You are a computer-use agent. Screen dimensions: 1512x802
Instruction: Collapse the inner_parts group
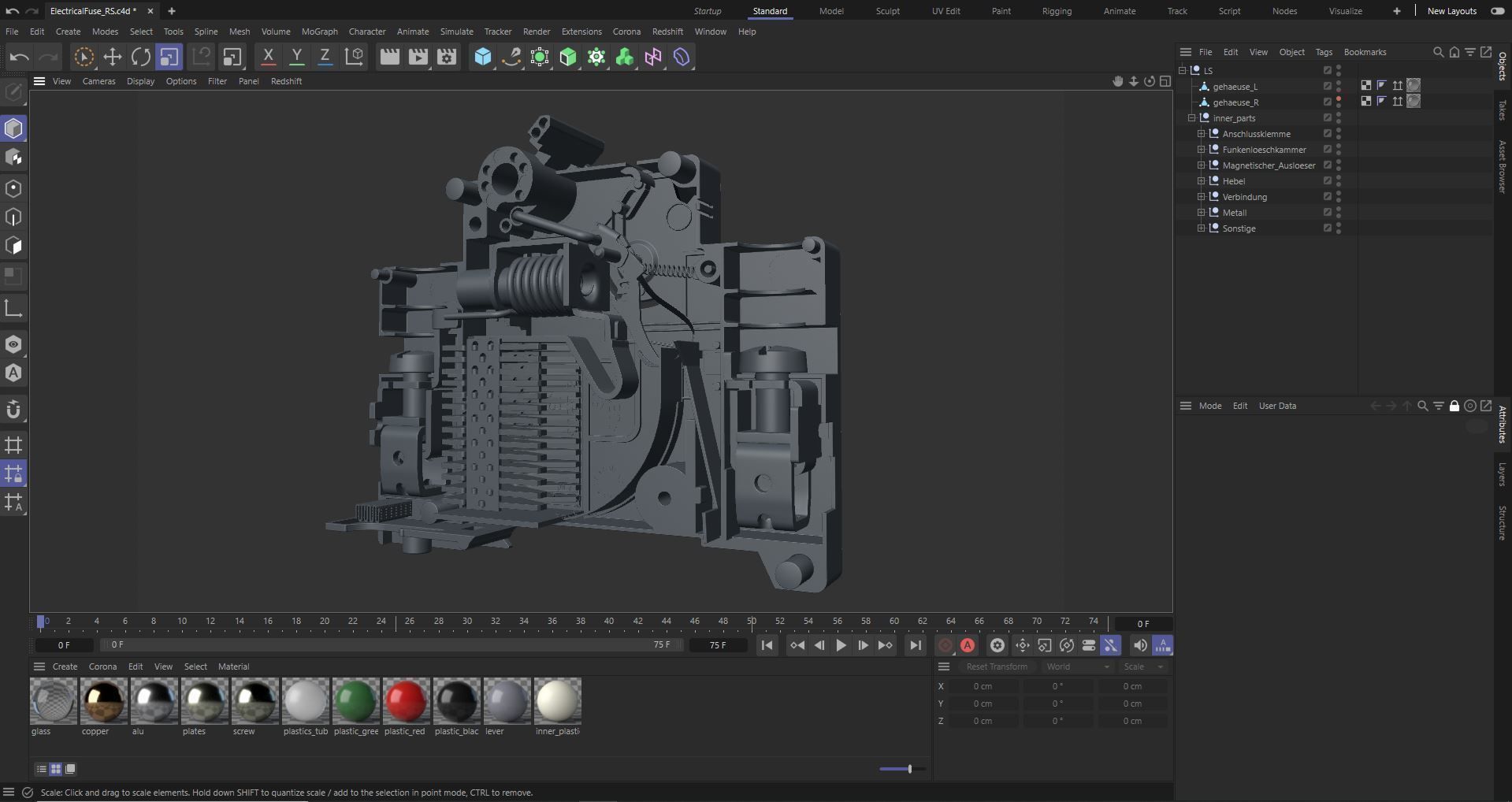coord(1191,118)
